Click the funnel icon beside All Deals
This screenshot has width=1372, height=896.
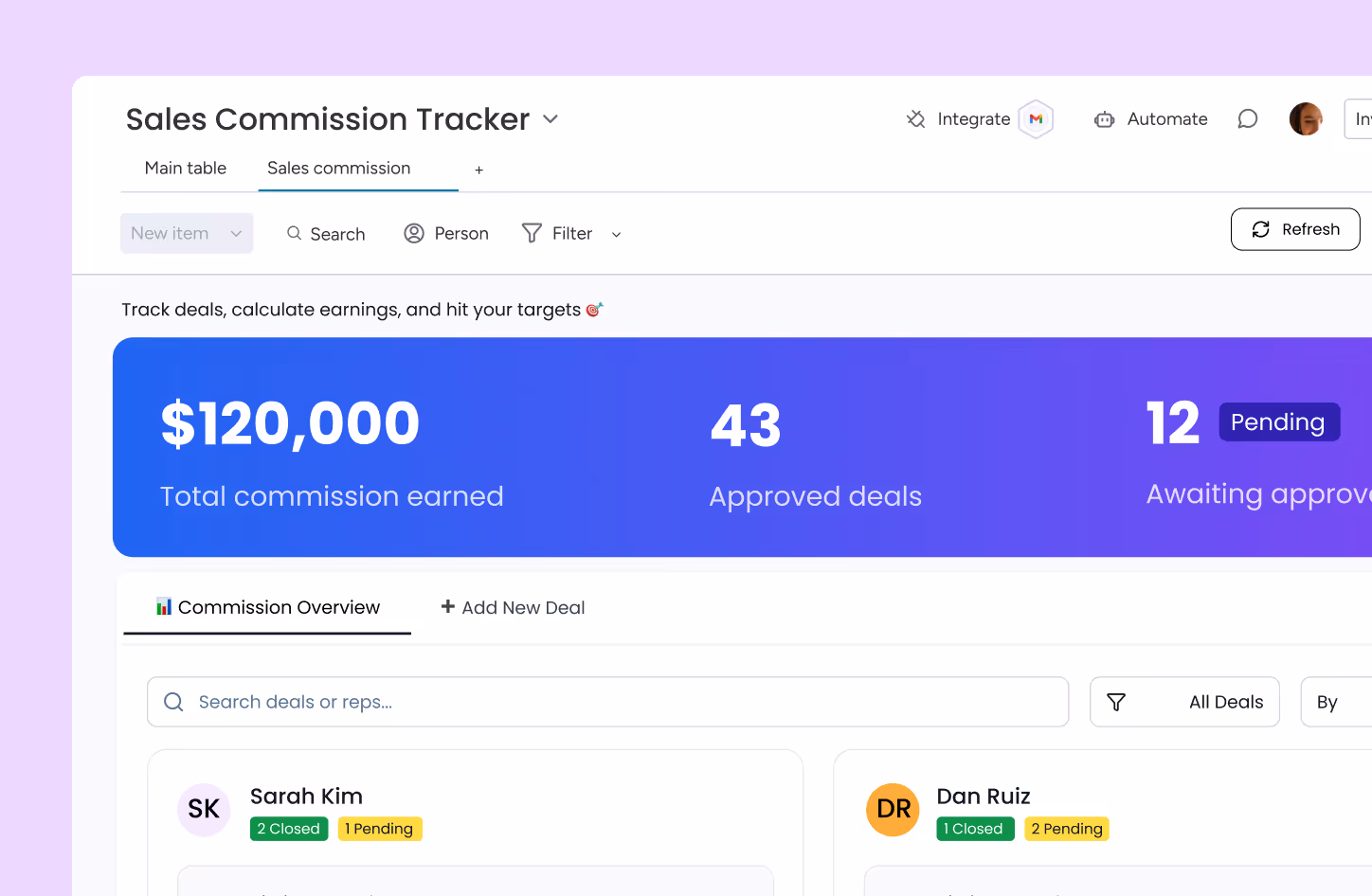tap(1117, 702)
